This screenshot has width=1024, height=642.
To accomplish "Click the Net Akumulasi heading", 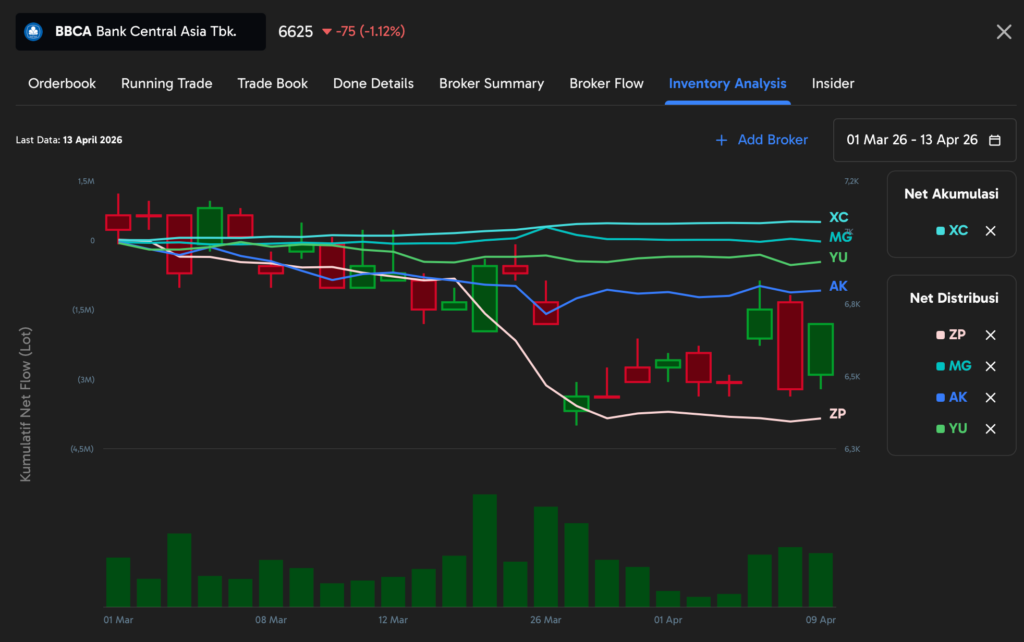I will point(951,194).
